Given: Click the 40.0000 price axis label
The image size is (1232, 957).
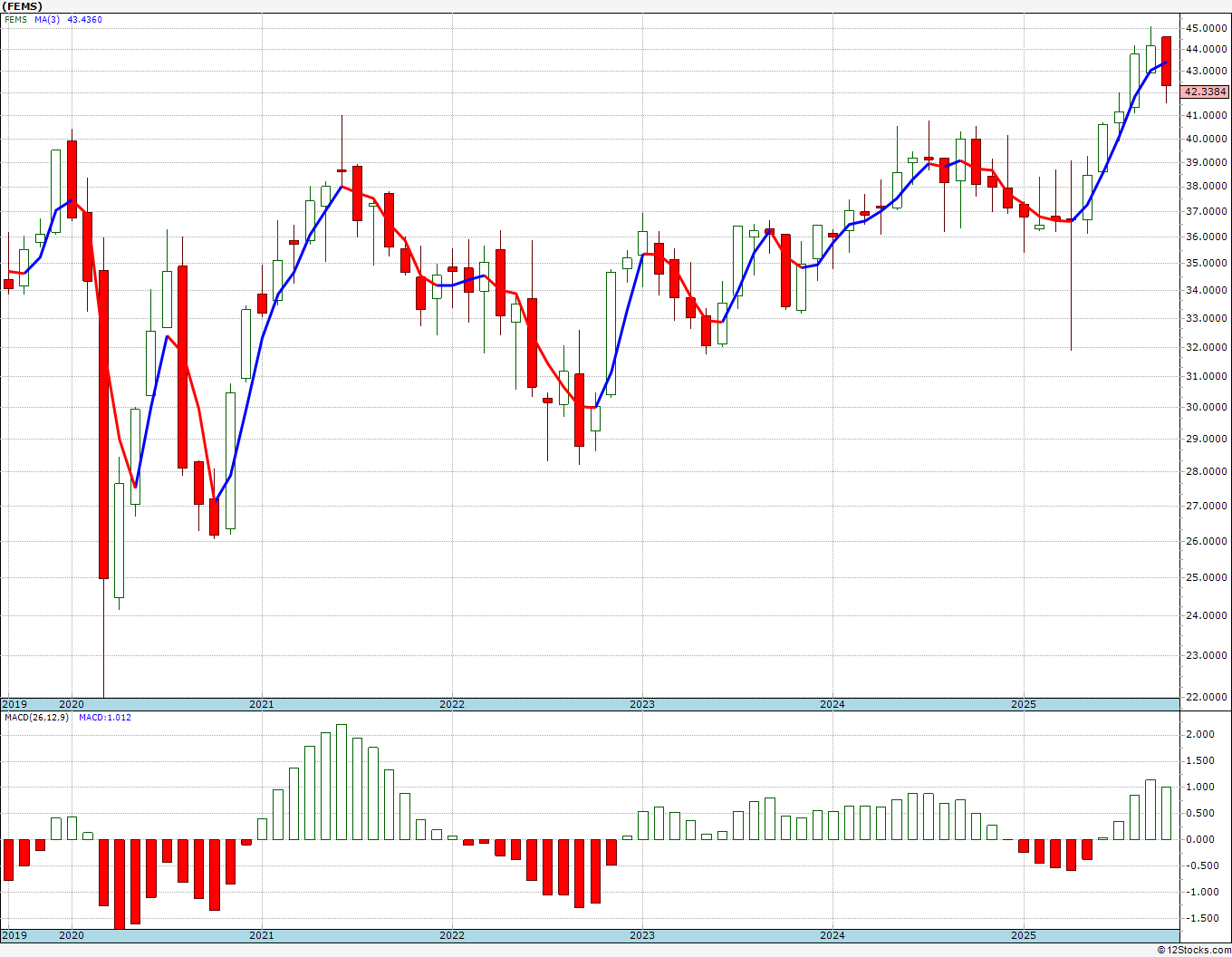Looking at the screenshot, I should [x=1206, y=139].
